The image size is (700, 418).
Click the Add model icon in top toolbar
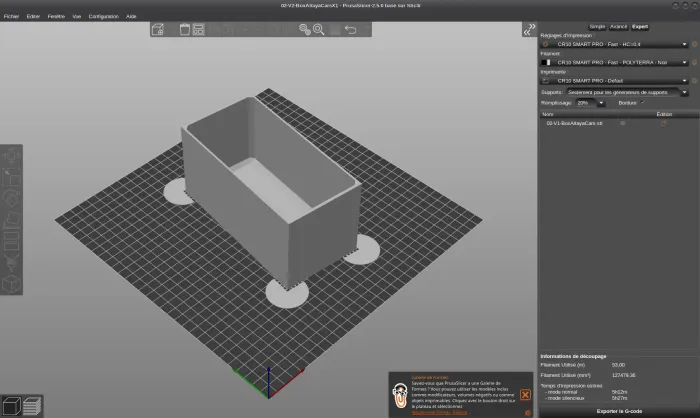pyautogui.click(x=158, y=29)
